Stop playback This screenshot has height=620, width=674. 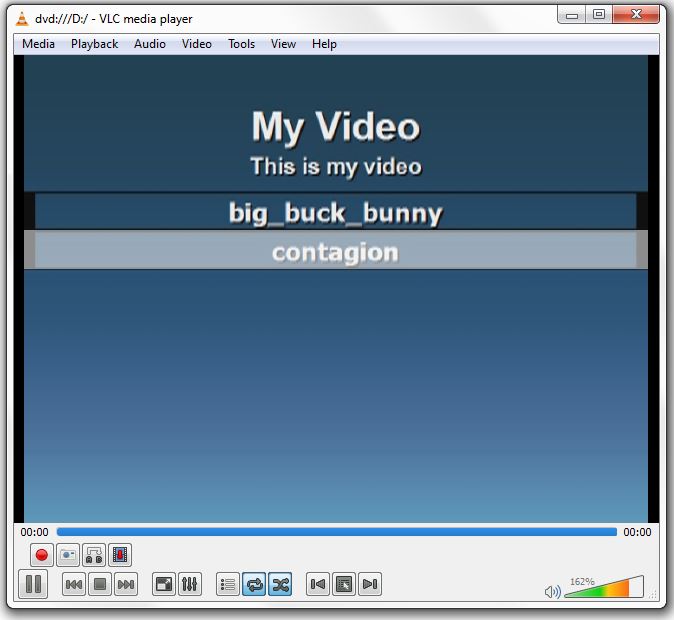coord(100,584)
